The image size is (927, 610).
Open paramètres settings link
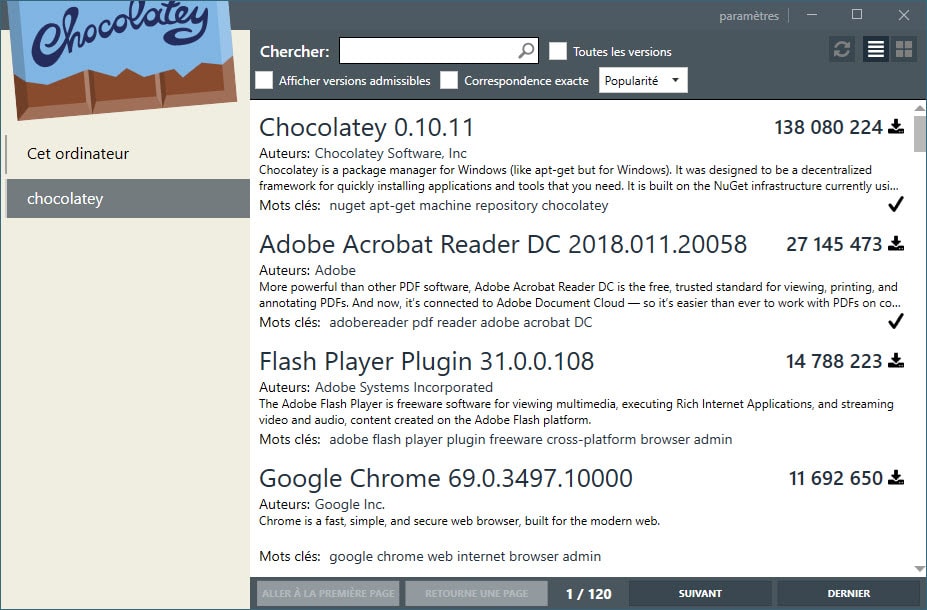[748, 16]
